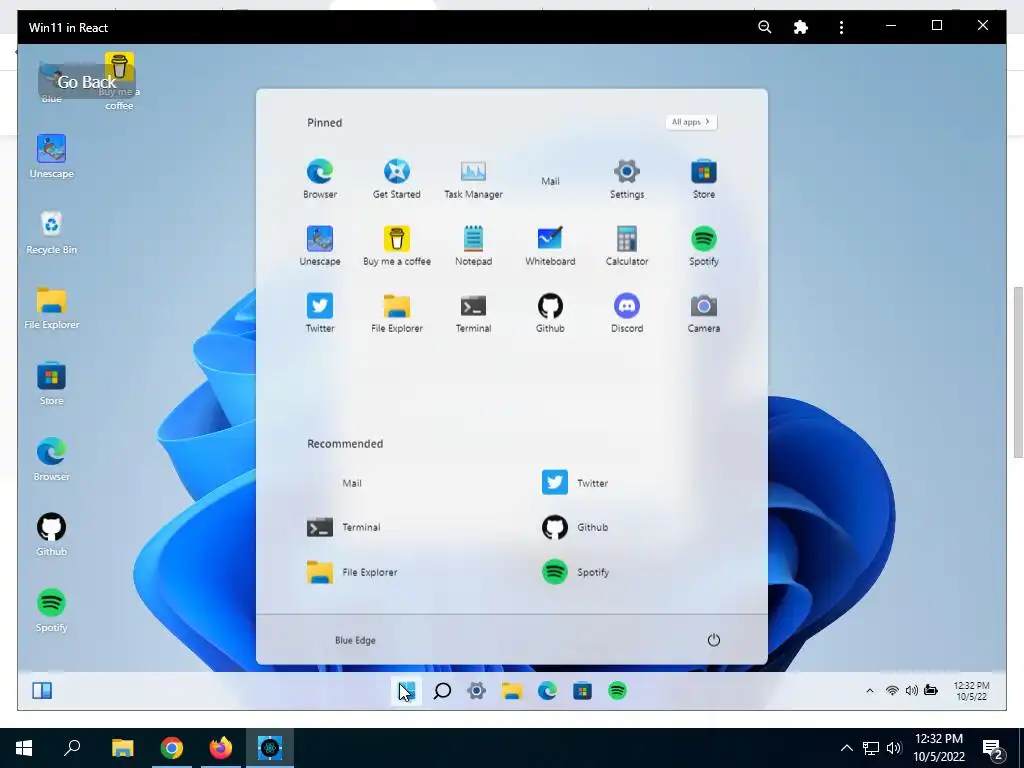This screenshot has width=1024, height=768.
Task: Open the Calculator app
Action: click(627, 246)
